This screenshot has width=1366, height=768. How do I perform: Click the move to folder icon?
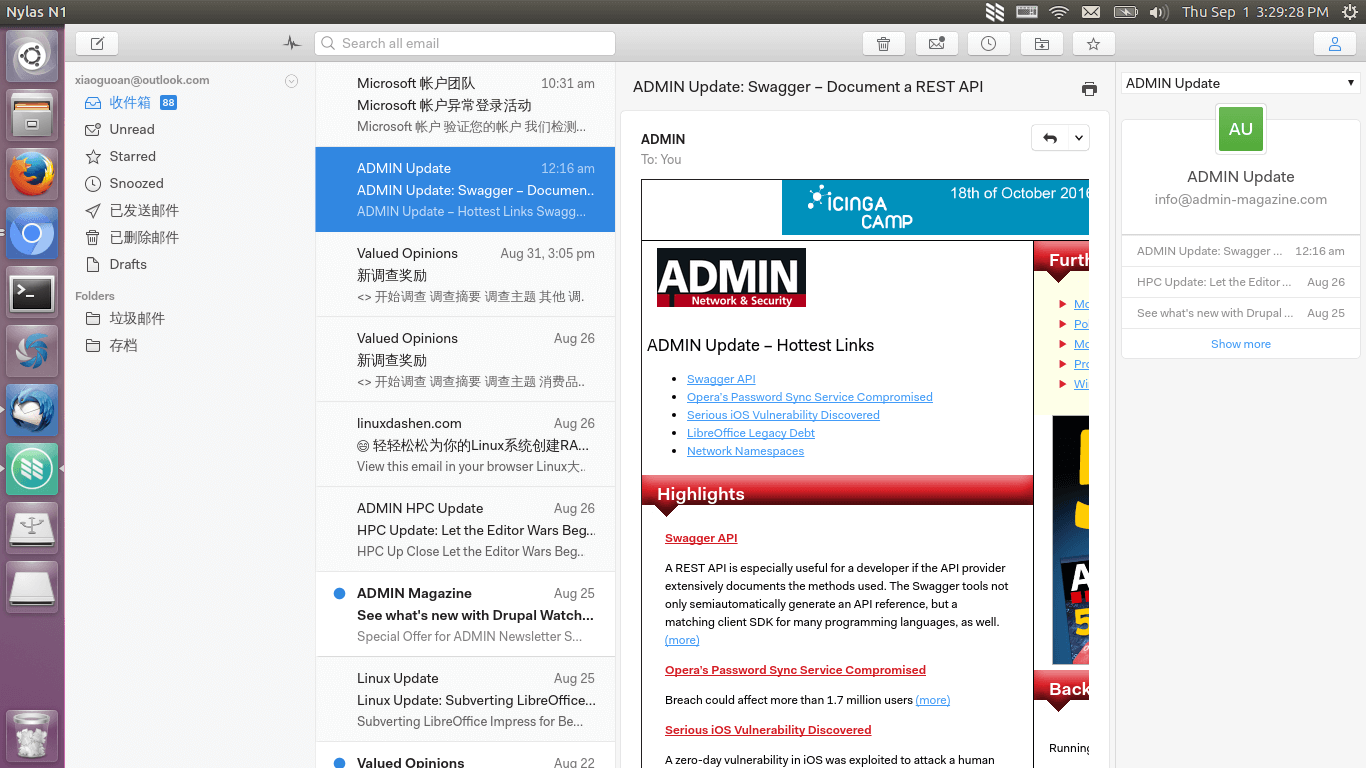(1041, 44)
